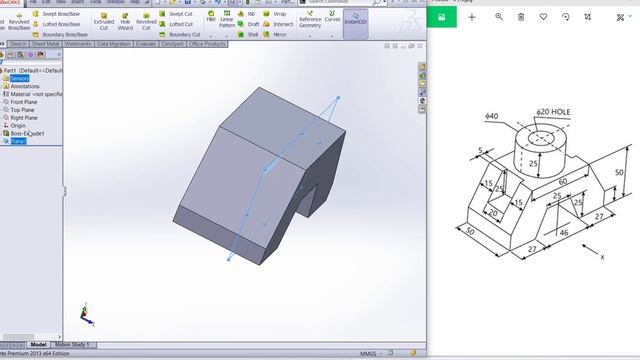Expand the Fillet dropdown arrow
The width and height of the screenshot is (640, 360).
211,36
